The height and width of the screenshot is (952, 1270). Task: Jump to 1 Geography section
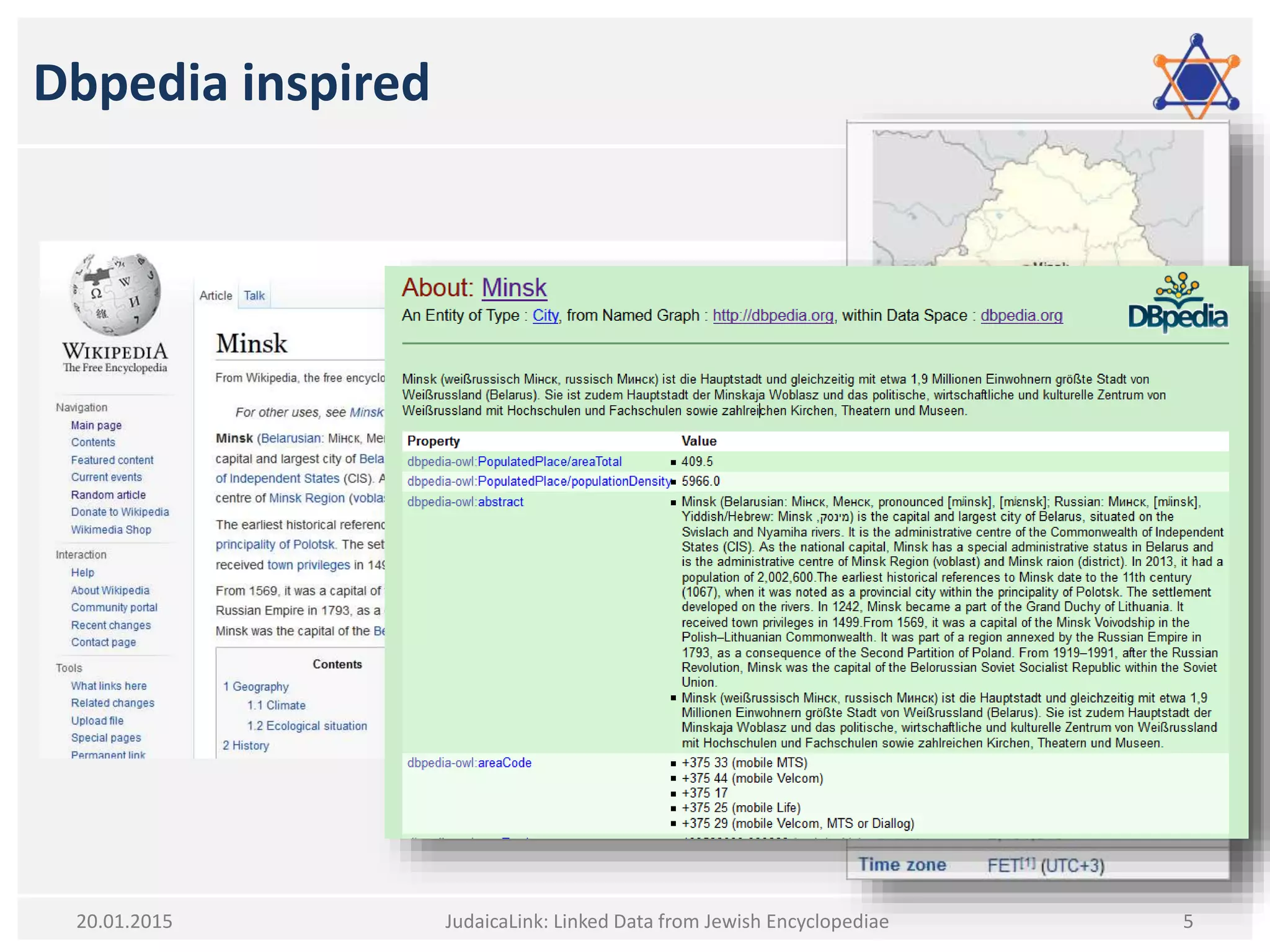click(x=256, y=687)
